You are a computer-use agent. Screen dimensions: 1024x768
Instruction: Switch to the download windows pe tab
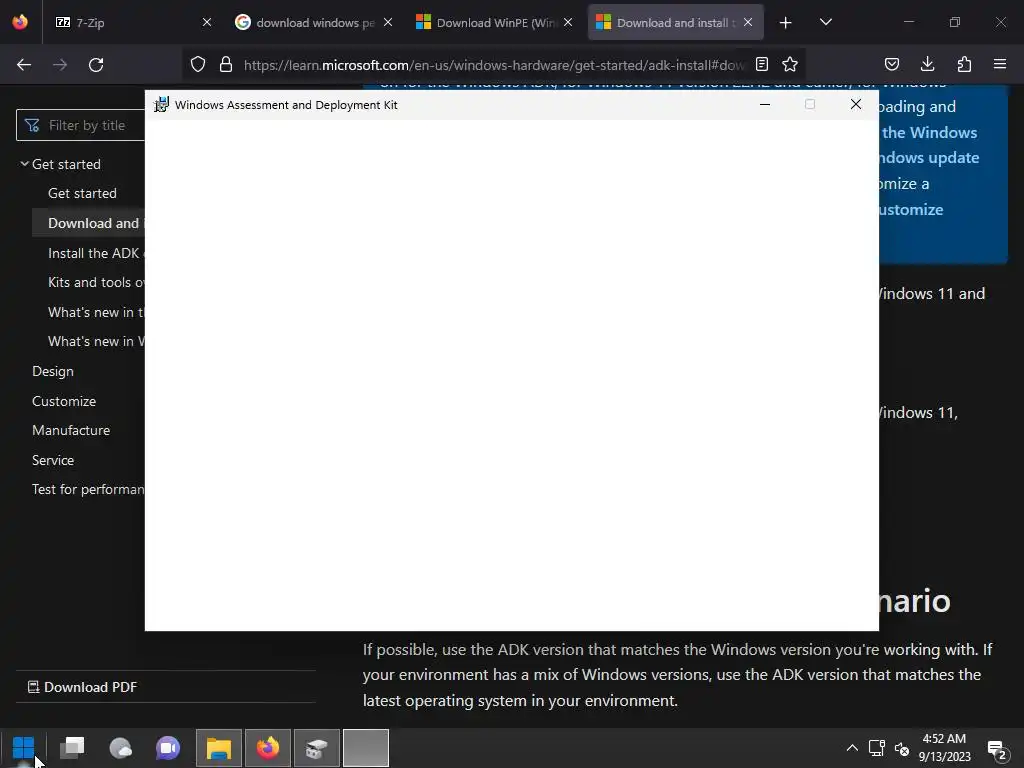point(313,23)
